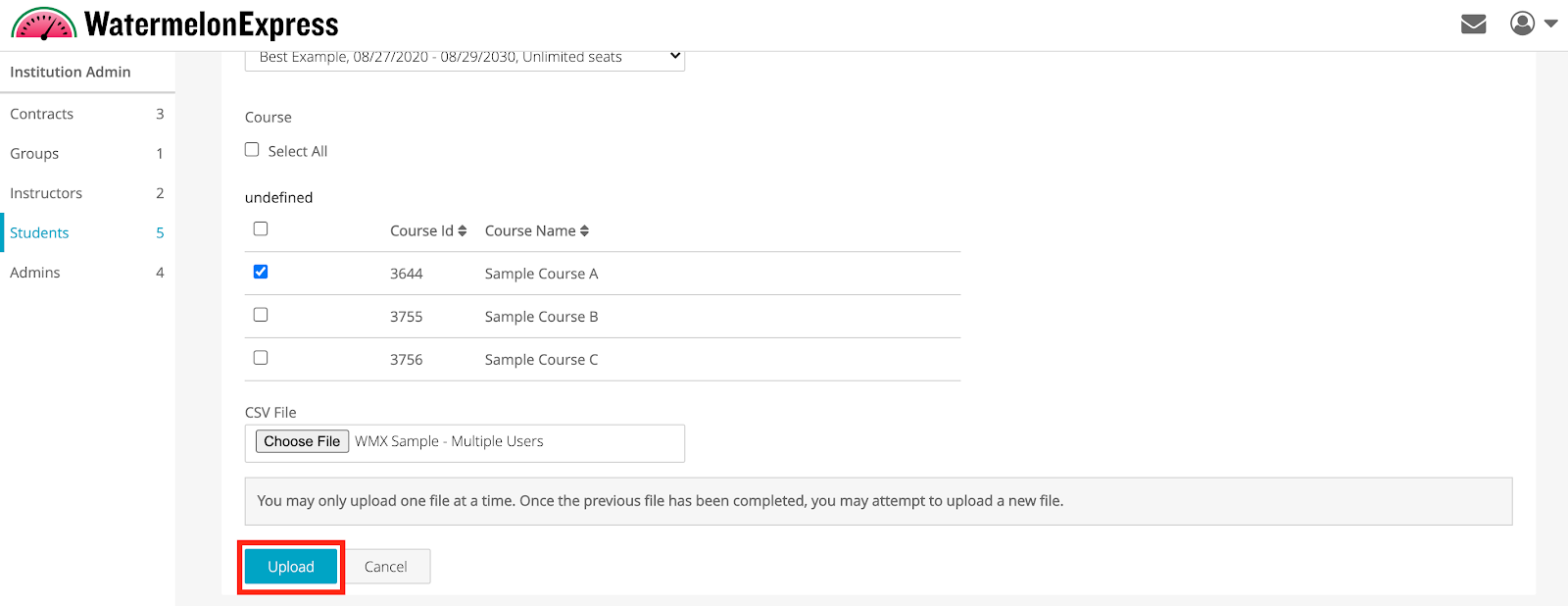This screenshot has height=606, width=1568.
Task: Open the mail envelope icon
Action: (x=1473, y=24)
